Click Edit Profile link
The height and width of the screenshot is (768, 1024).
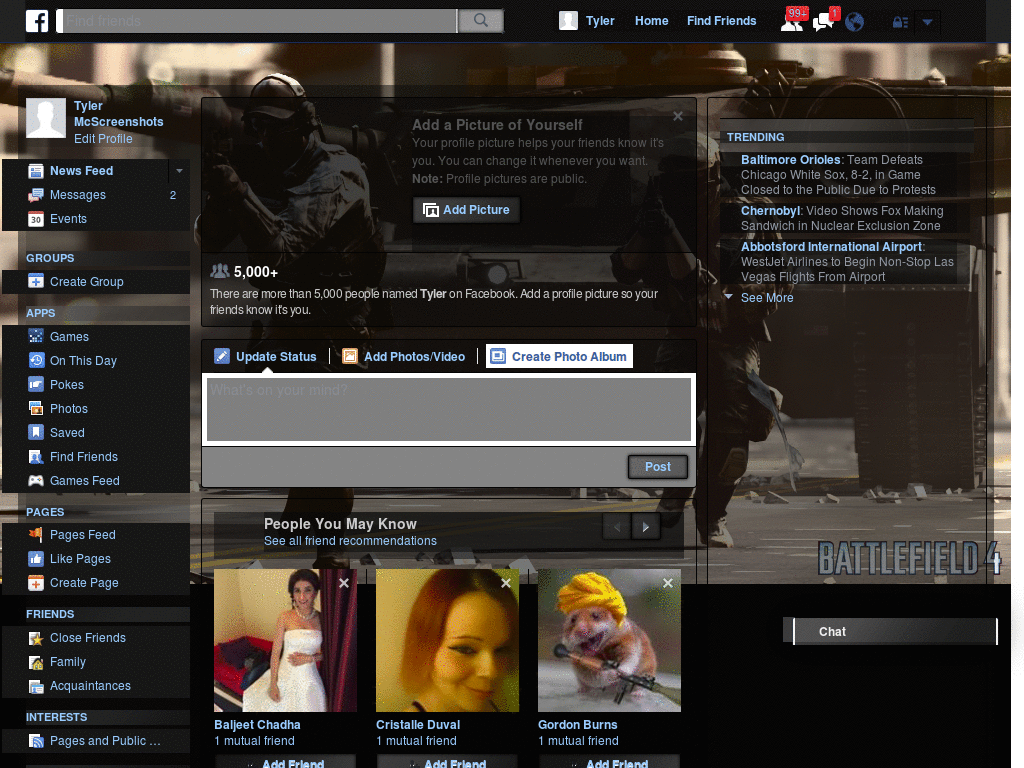click(103, 138)
